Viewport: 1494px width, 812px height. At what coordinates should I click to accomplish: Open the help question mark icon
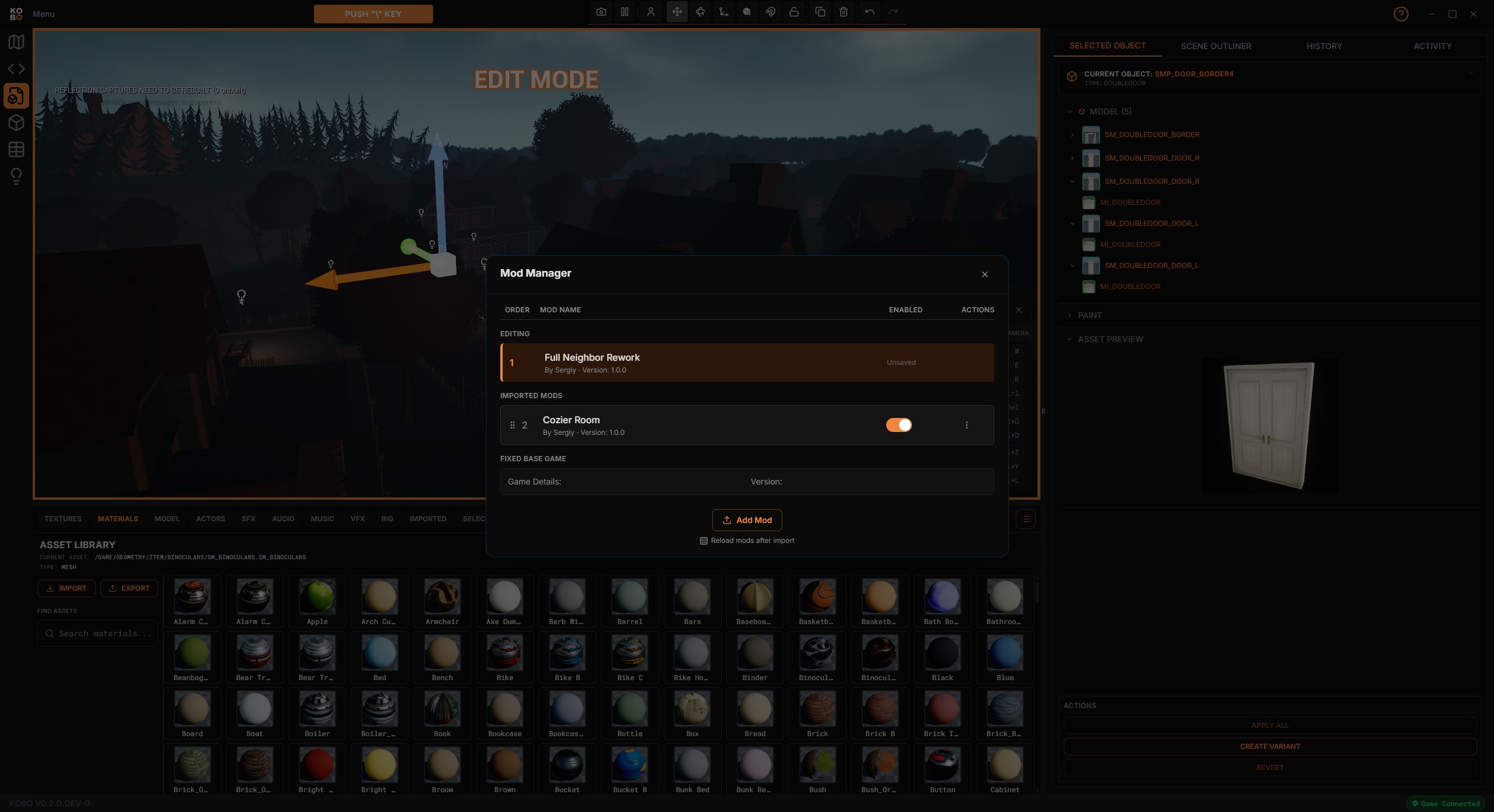tap(1401, 14)
